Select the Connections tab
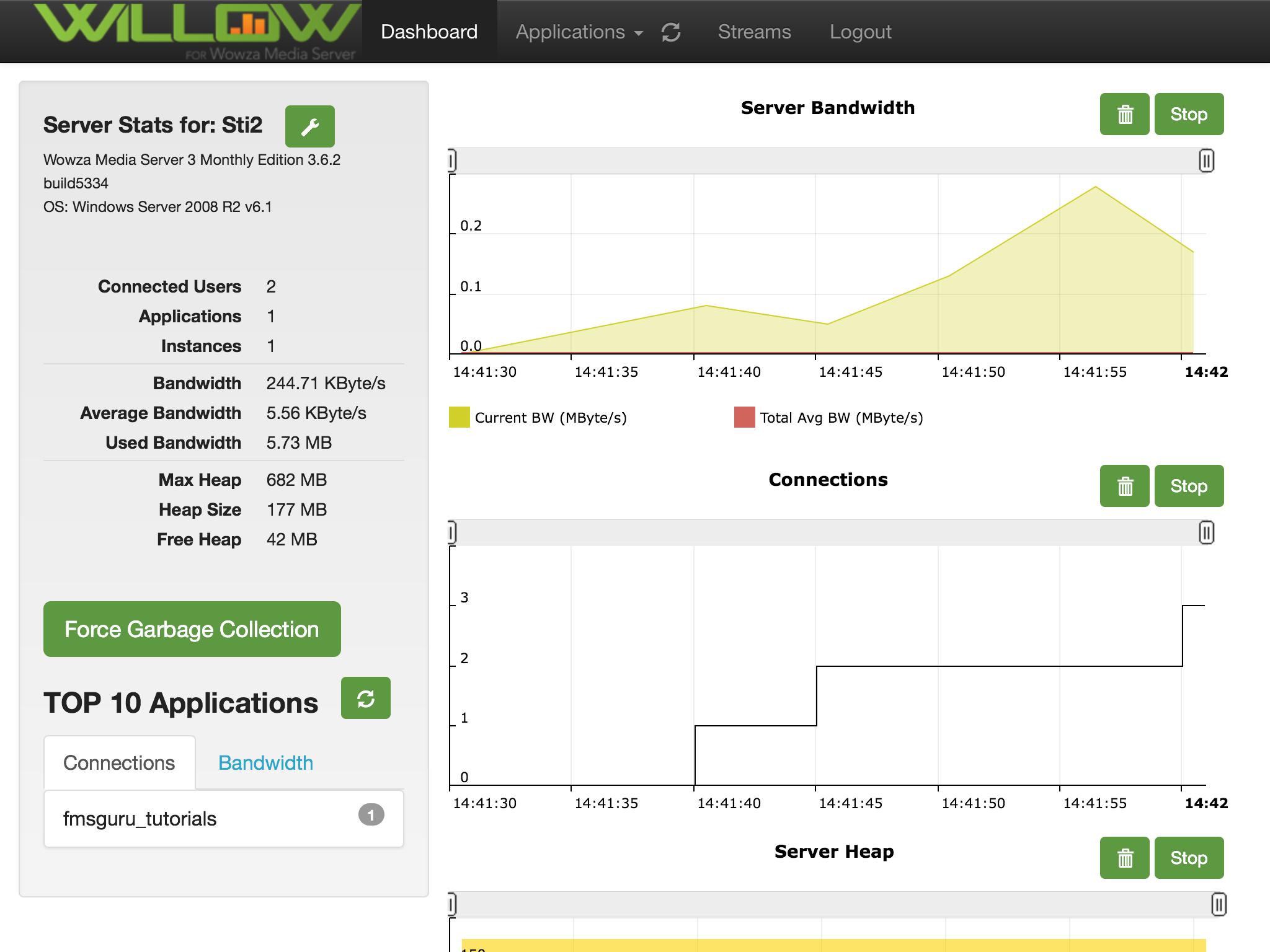The height and width of the screenshot is (952, 1270). pos(119,763)
